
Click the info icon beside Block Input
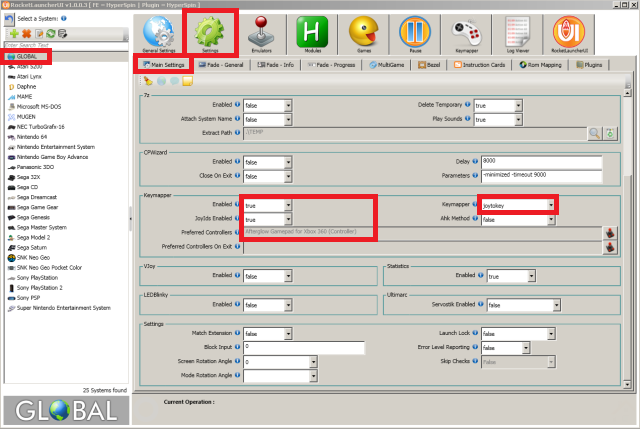click(x=237, y=347)
